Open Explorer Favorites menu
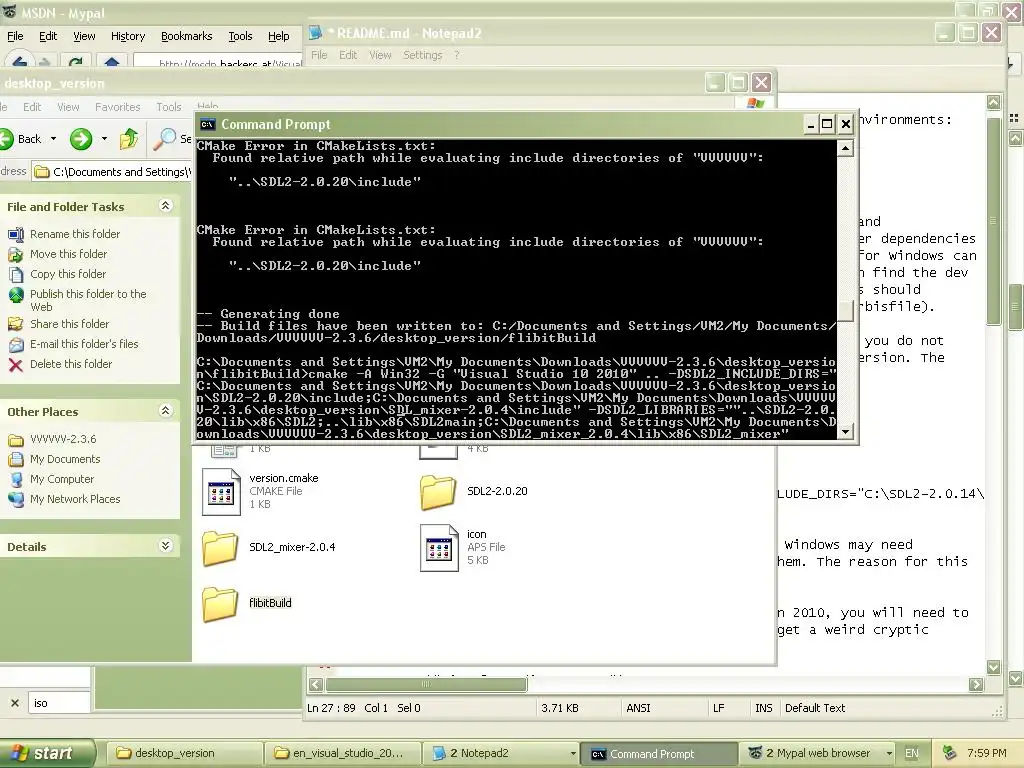1024x768 pixels. [x=118, y=106]
